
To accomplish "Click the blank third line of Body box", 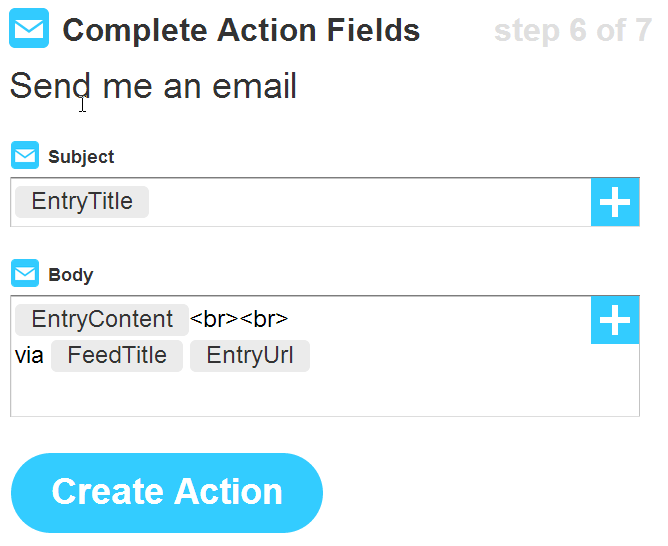I will (x=300, y=393).
